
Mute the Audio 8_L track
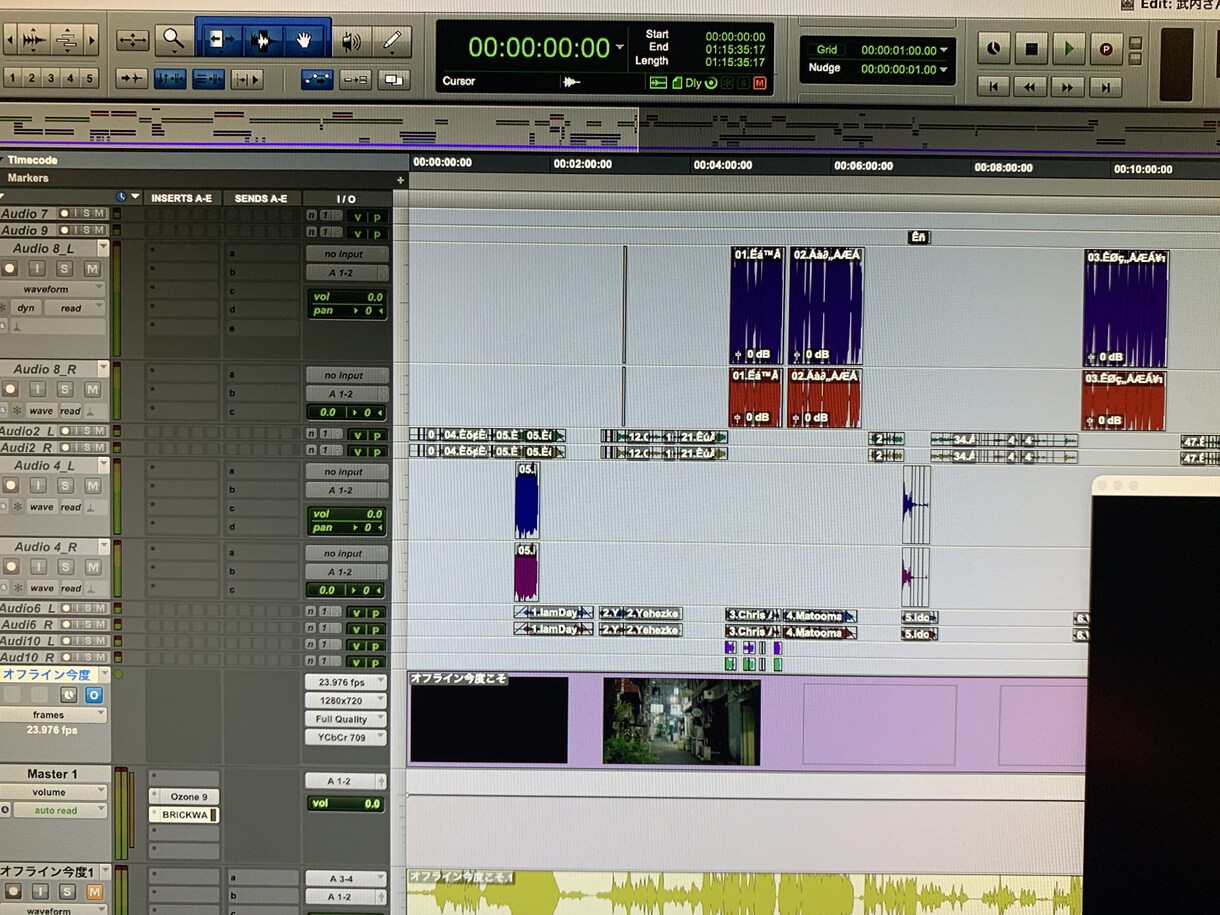(x=92, y=268)
